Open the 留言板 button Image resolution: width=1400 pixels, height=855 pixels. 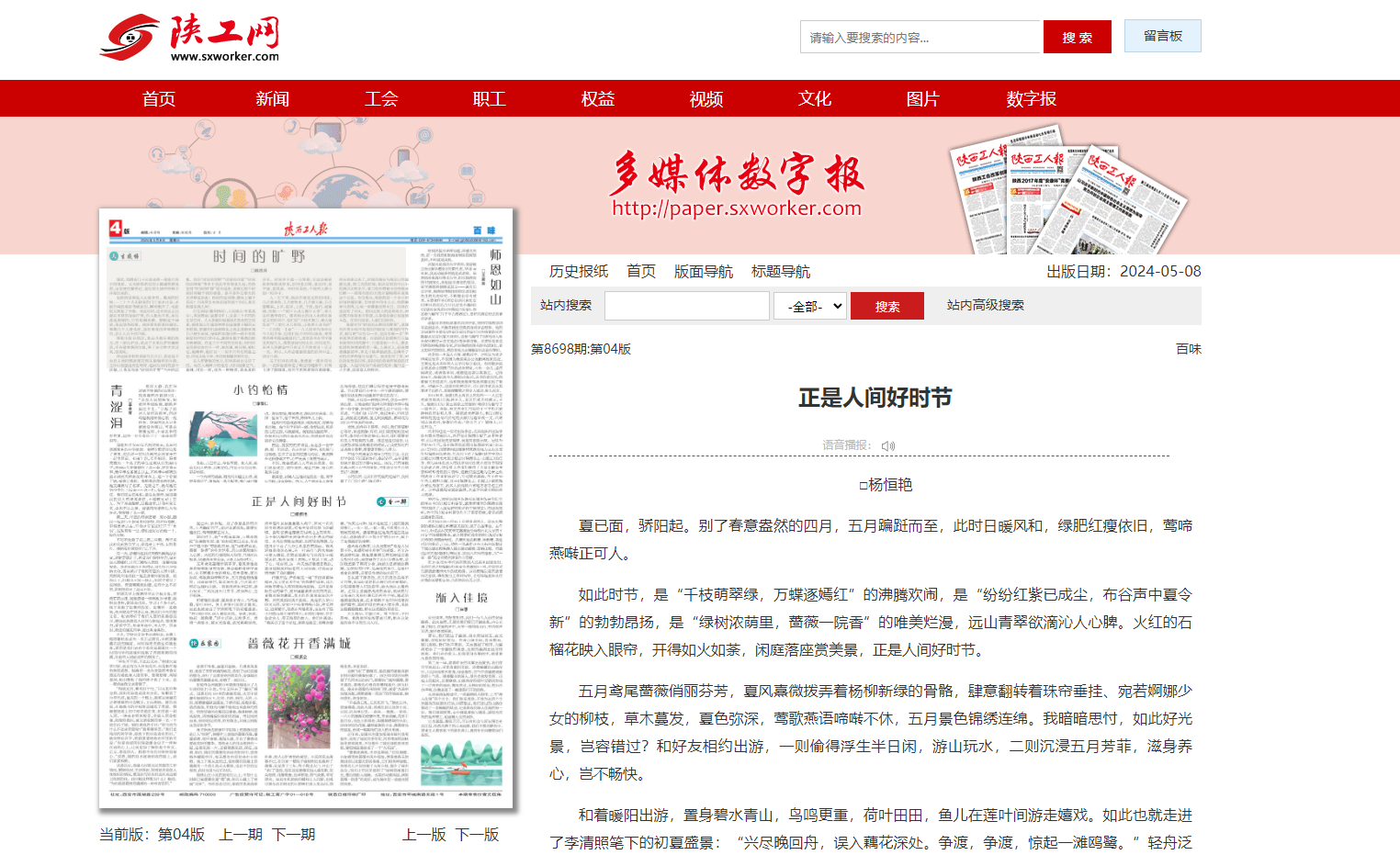(1163, 36)
